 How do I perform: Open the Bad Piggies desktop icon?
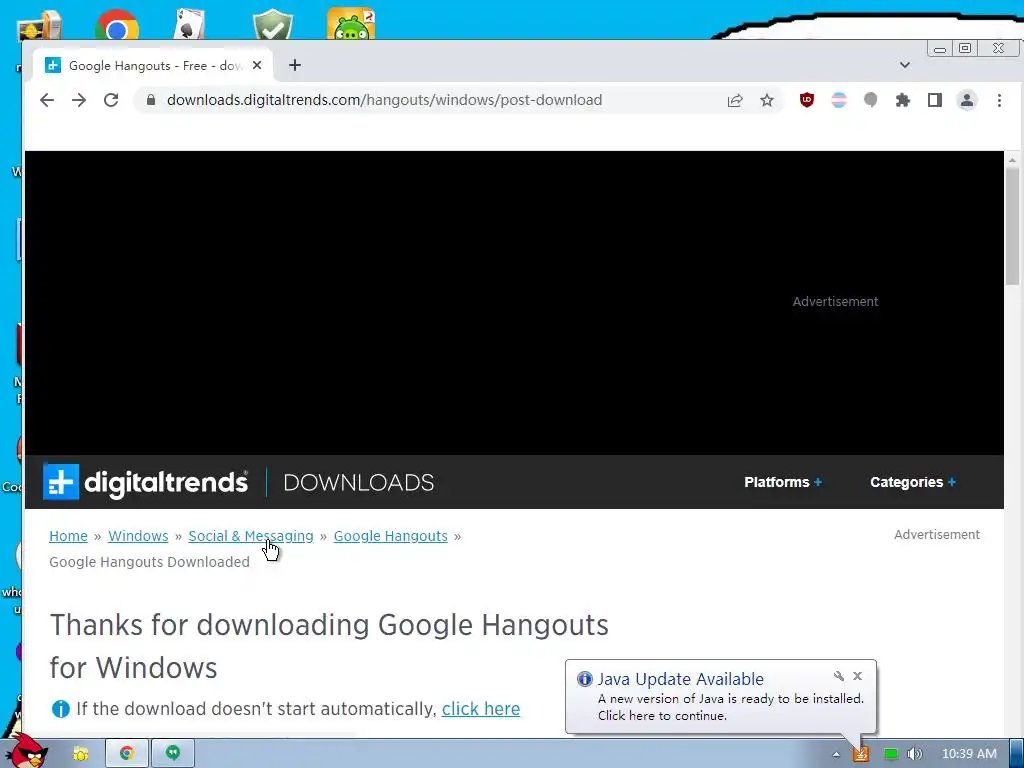[351, 24]
